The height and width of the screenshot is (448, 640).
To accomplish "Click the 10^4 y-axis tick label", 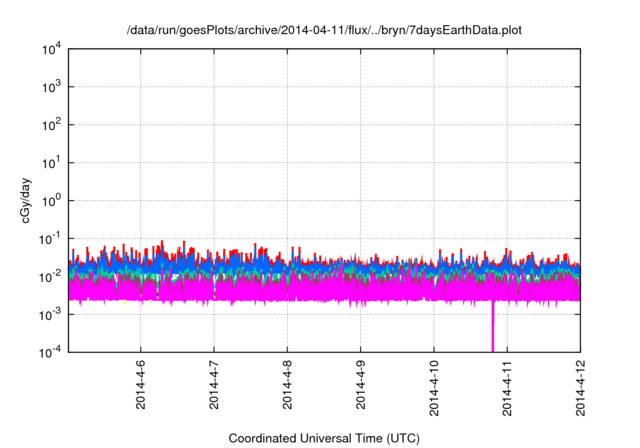I will (x=51, y=49).
